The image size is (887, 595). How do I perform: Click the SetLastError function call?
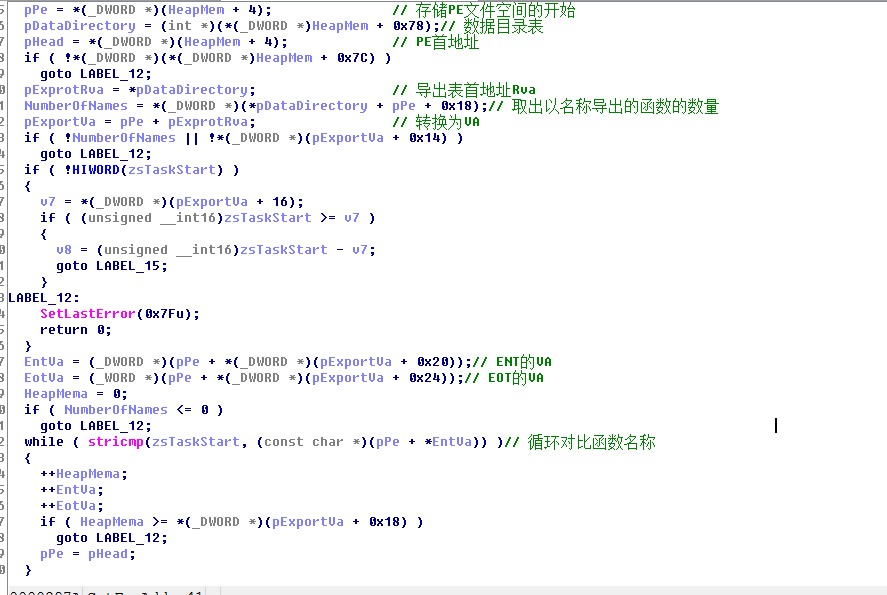(88, 314)
